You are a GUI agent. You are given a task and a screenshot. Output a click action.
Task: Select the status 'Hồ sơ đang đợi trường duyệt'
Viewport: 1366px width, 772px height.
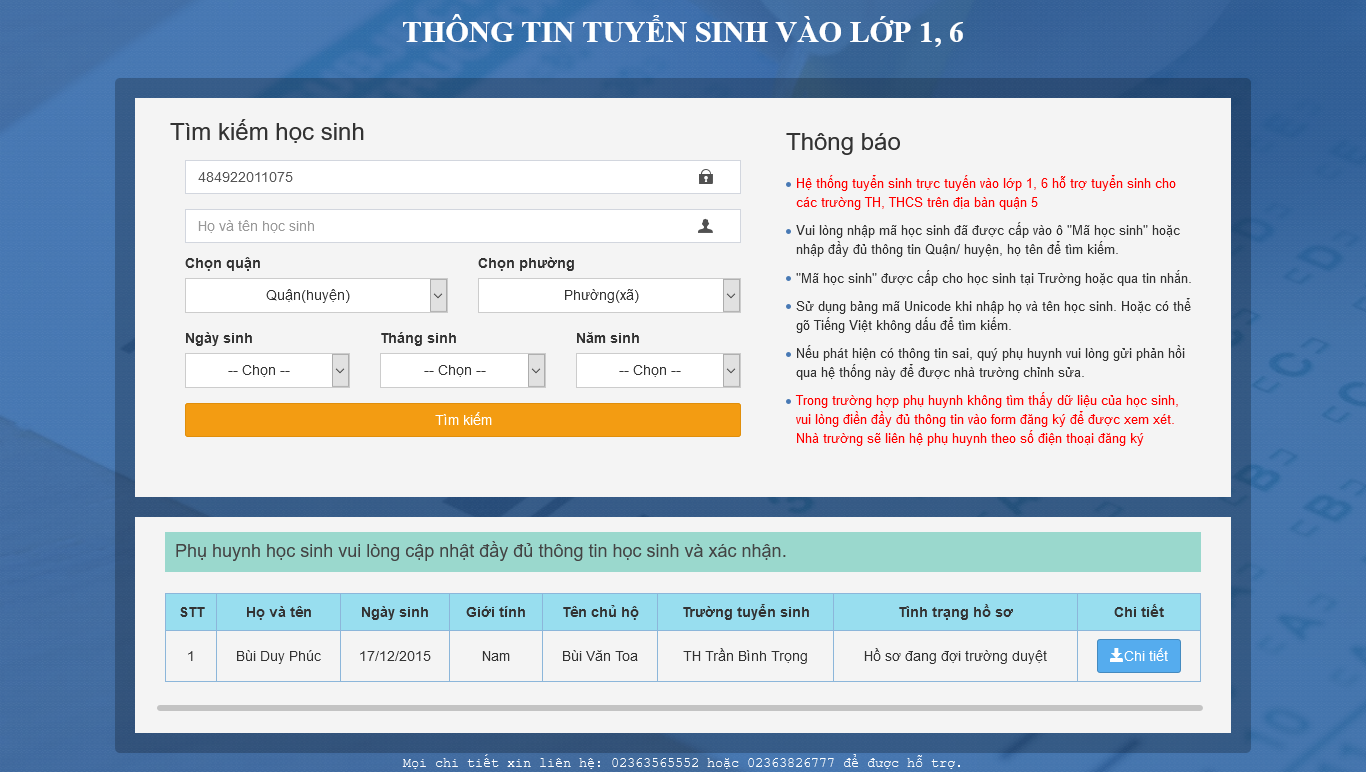956,656
